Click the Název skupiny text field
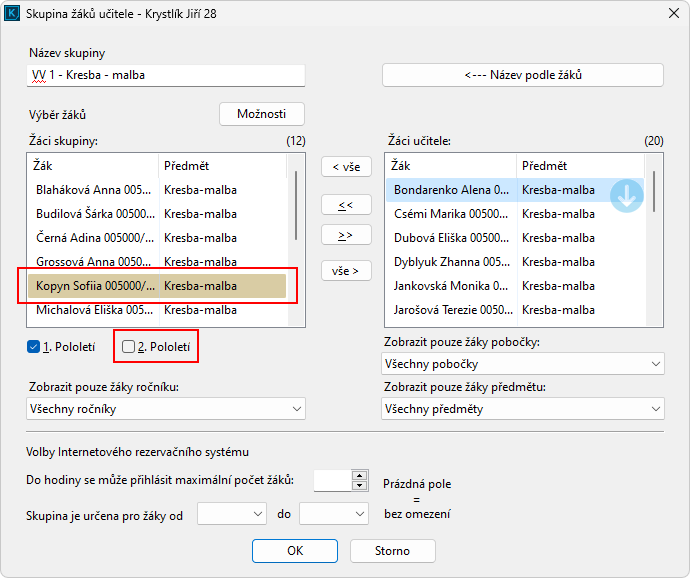The image size is (690, 578). click(165, 75)
